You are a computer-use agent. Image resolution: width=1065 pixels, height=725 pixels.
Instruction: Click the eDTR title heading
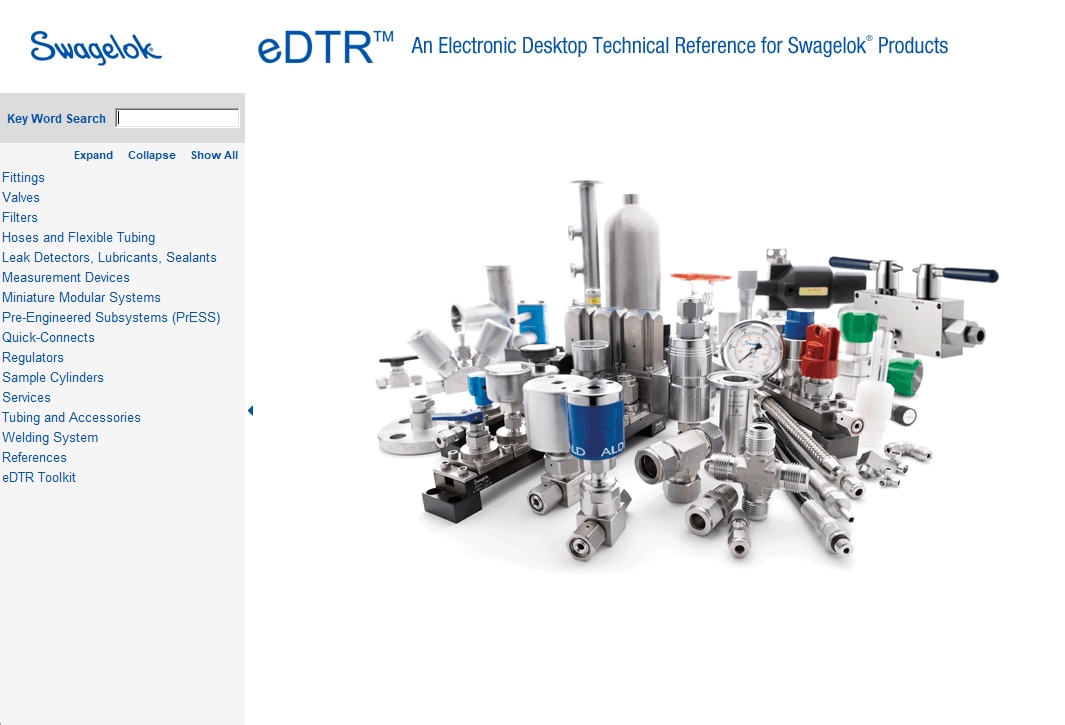(x=325, y=47)
